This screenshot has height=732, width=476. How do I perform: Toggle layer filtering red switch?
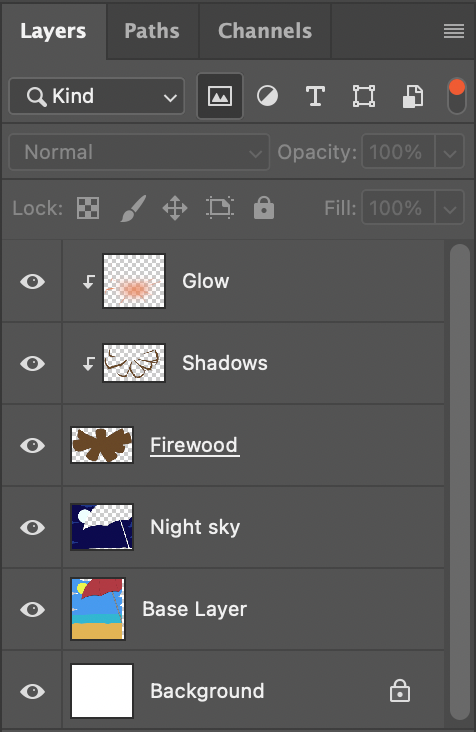456,96
